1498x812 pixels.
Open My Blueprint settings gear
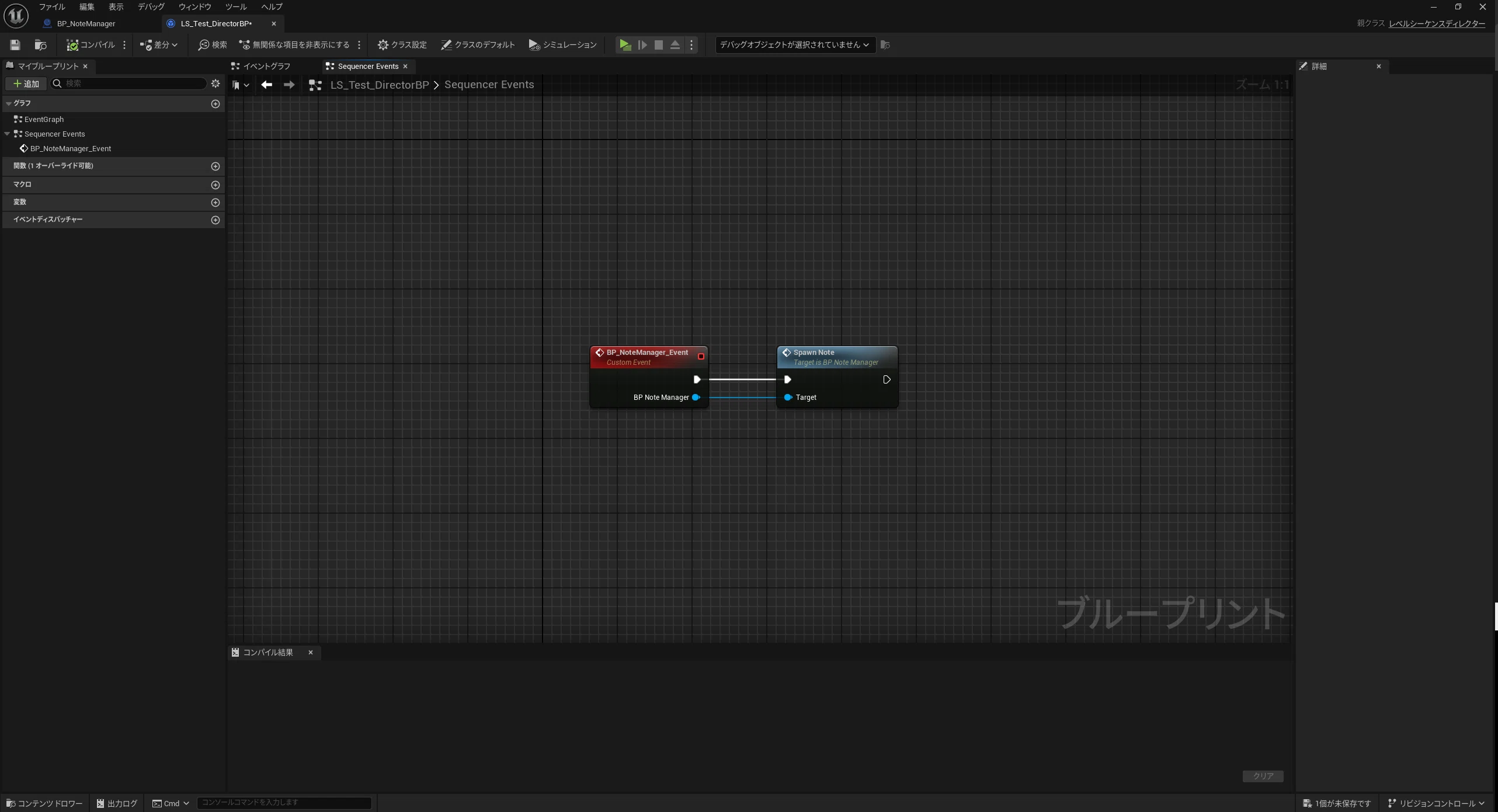click(x=216, y=84)
